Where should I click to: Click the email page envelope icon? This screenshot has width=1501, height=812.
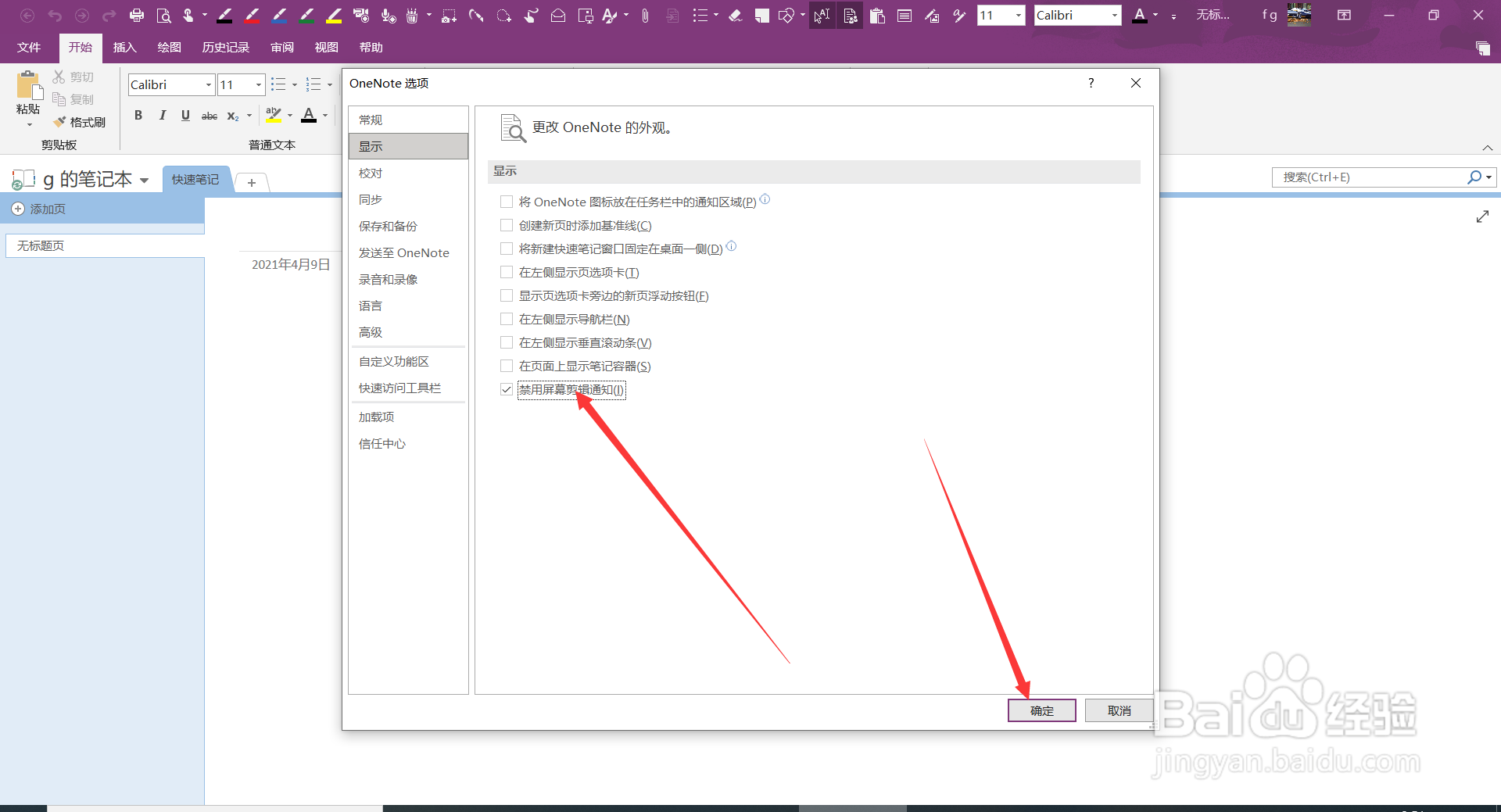pos(558,15)
